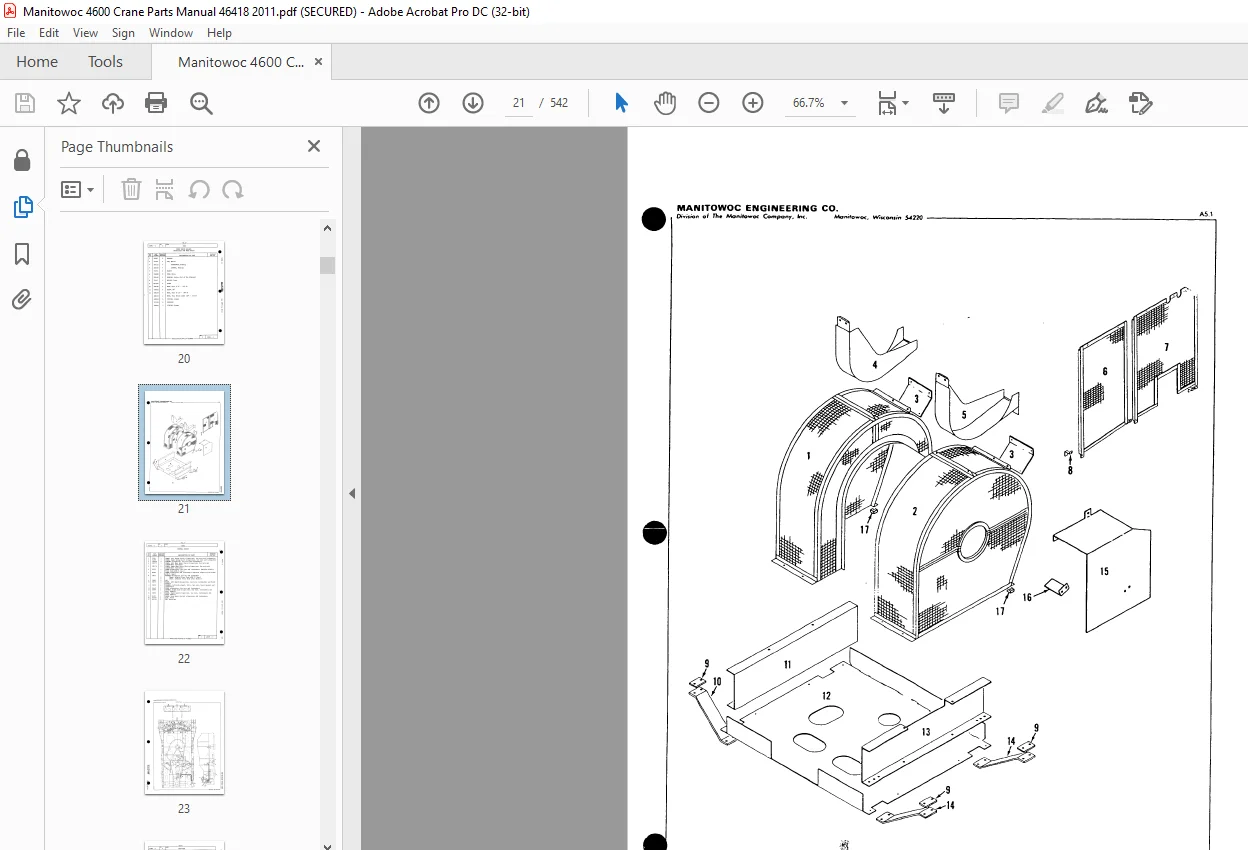
Task: Toggle the Page Thumbnails sidebar icon
Action: 22,207
